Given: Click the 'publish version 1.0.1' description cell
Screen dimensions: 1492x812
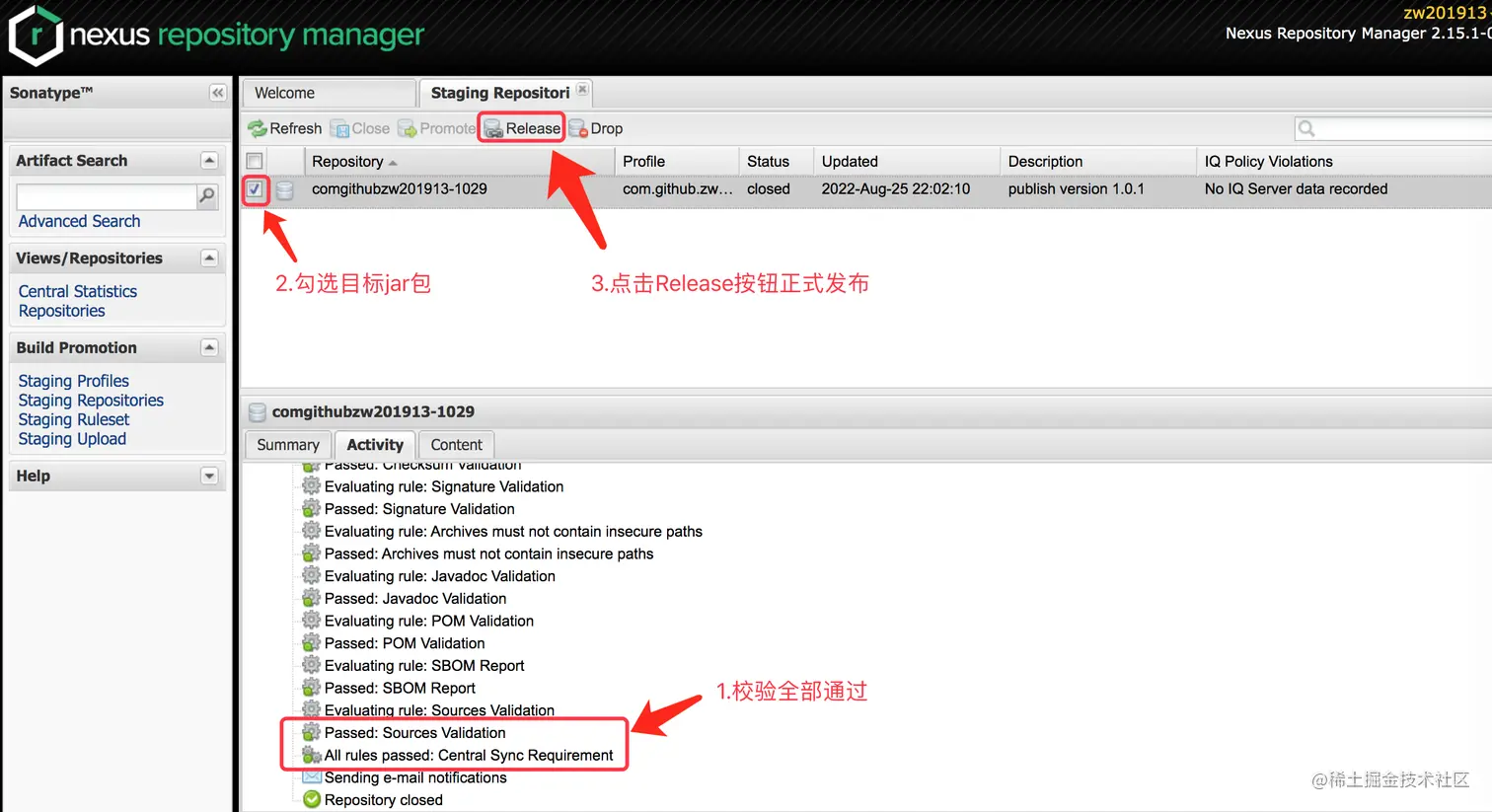Looking at the screenshot, I should (x=1077, y=188).
